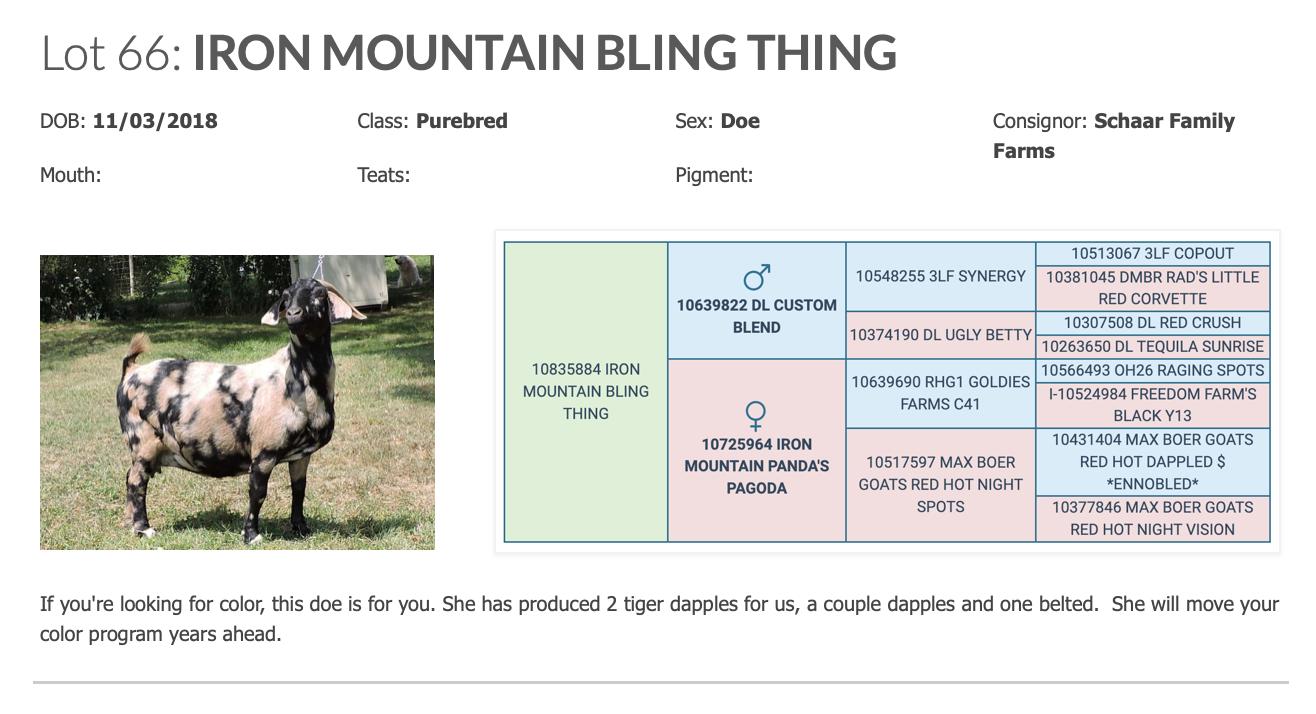
Task: Click the male symbol icon in sire cell
Action: tap(757, 276)
